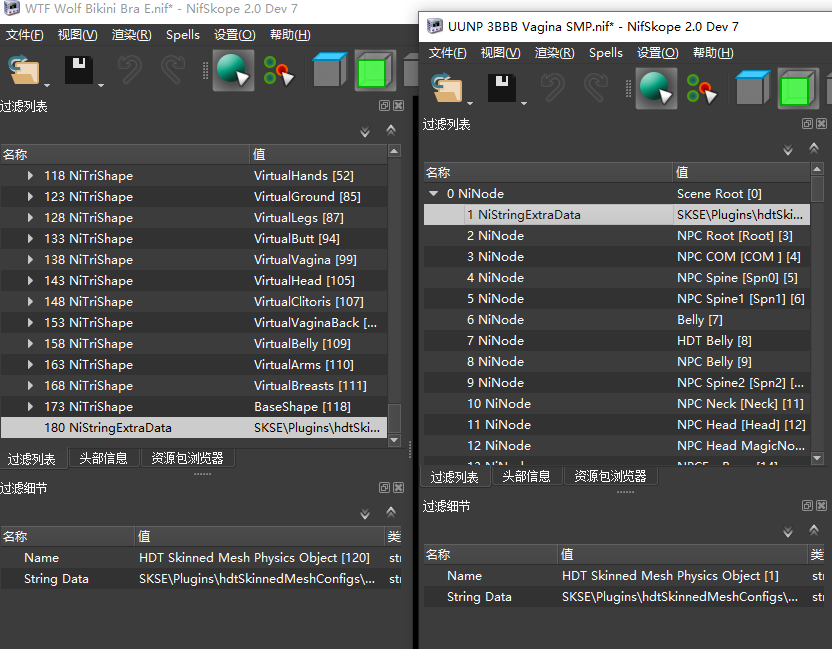Image resolution: width=832 pixels, height=649 pixels.
Task: Open 渲染(R) menu in left window
Action: (132, 35)
